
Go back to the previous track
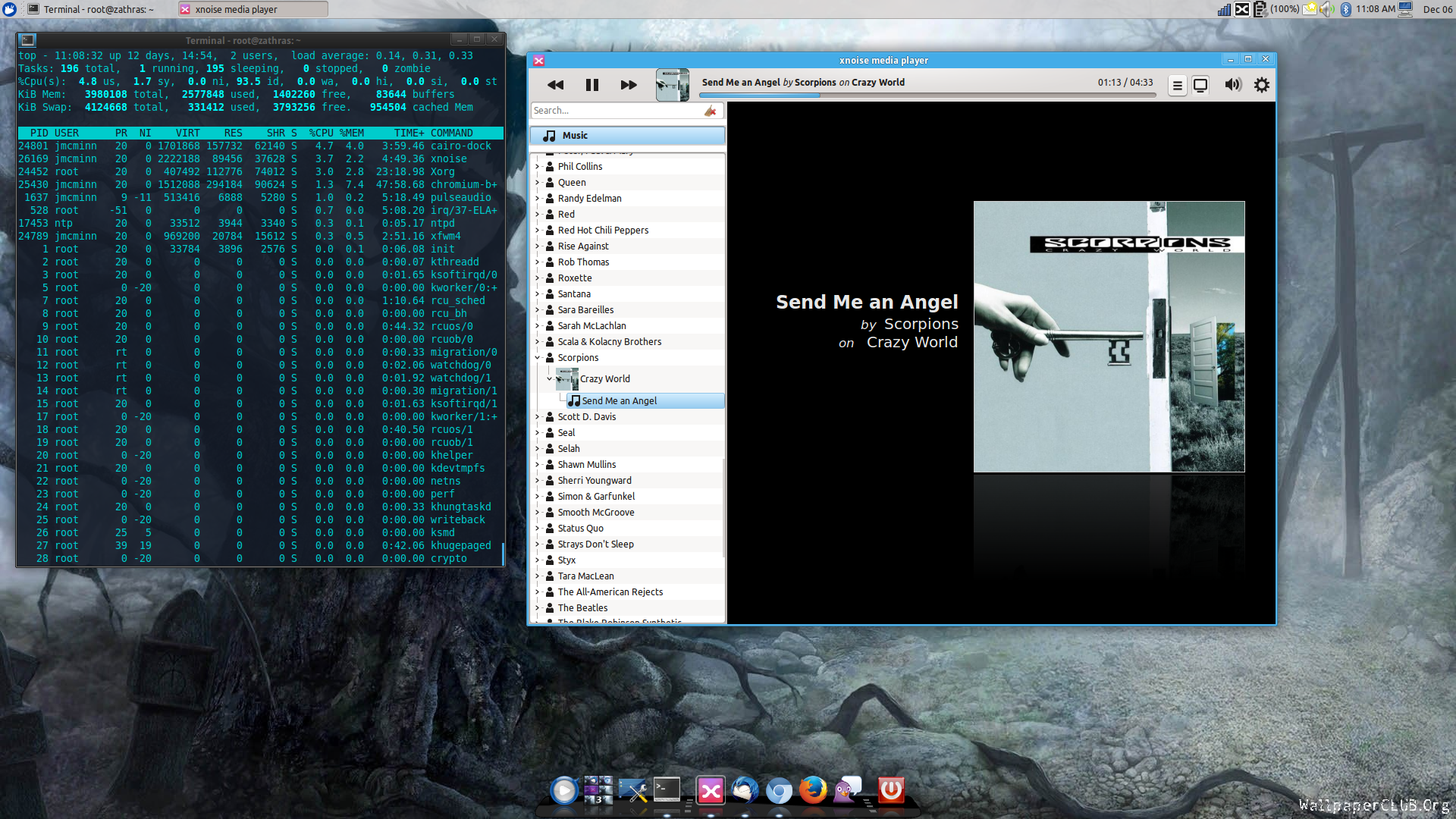(555, 85)
